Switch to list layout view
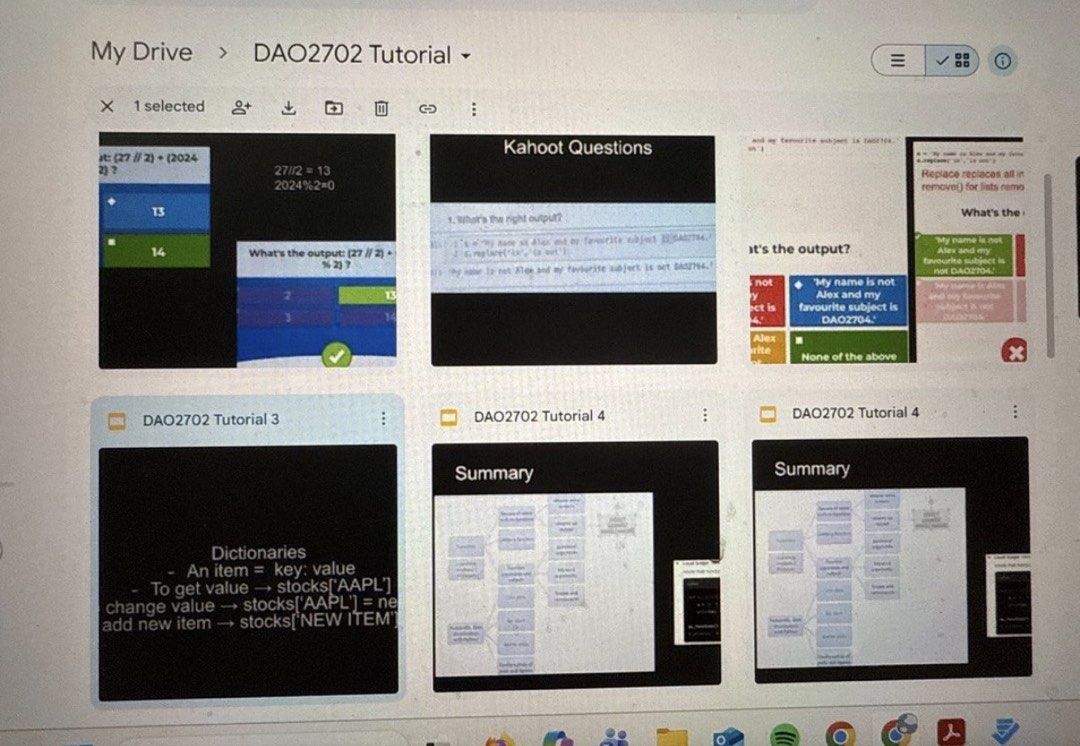The width and height of the screenshot is (1080, 746). click(898, 61)
